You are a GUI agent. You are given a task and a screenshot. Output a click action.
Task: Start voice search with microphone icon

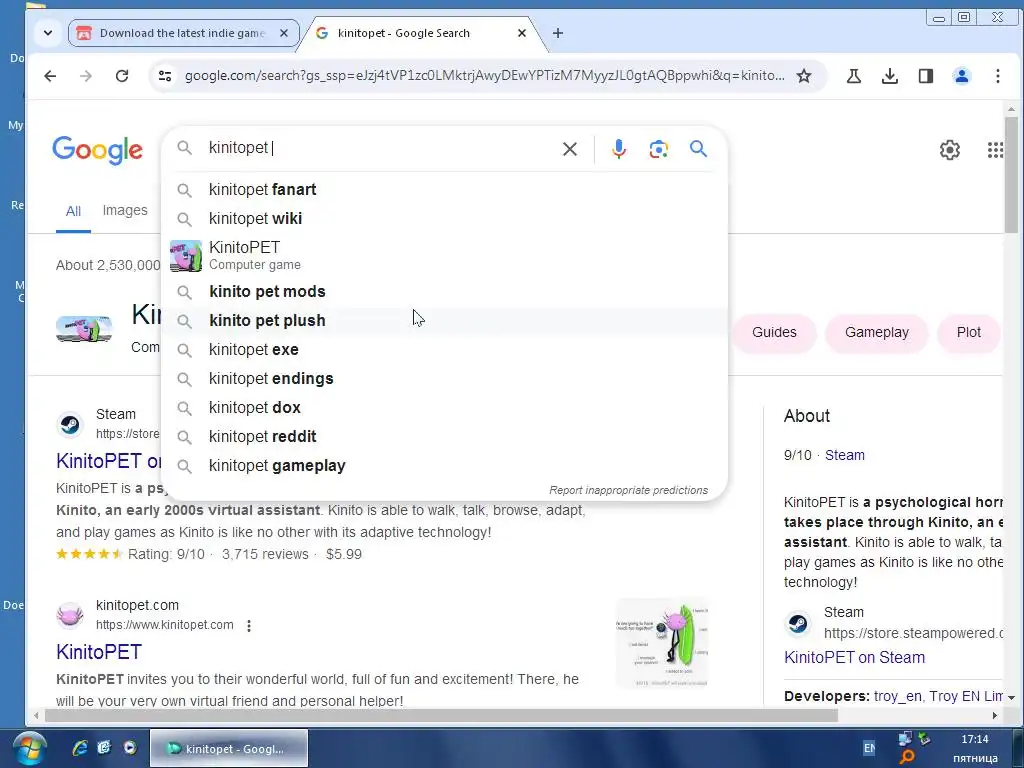pos(618,149)
